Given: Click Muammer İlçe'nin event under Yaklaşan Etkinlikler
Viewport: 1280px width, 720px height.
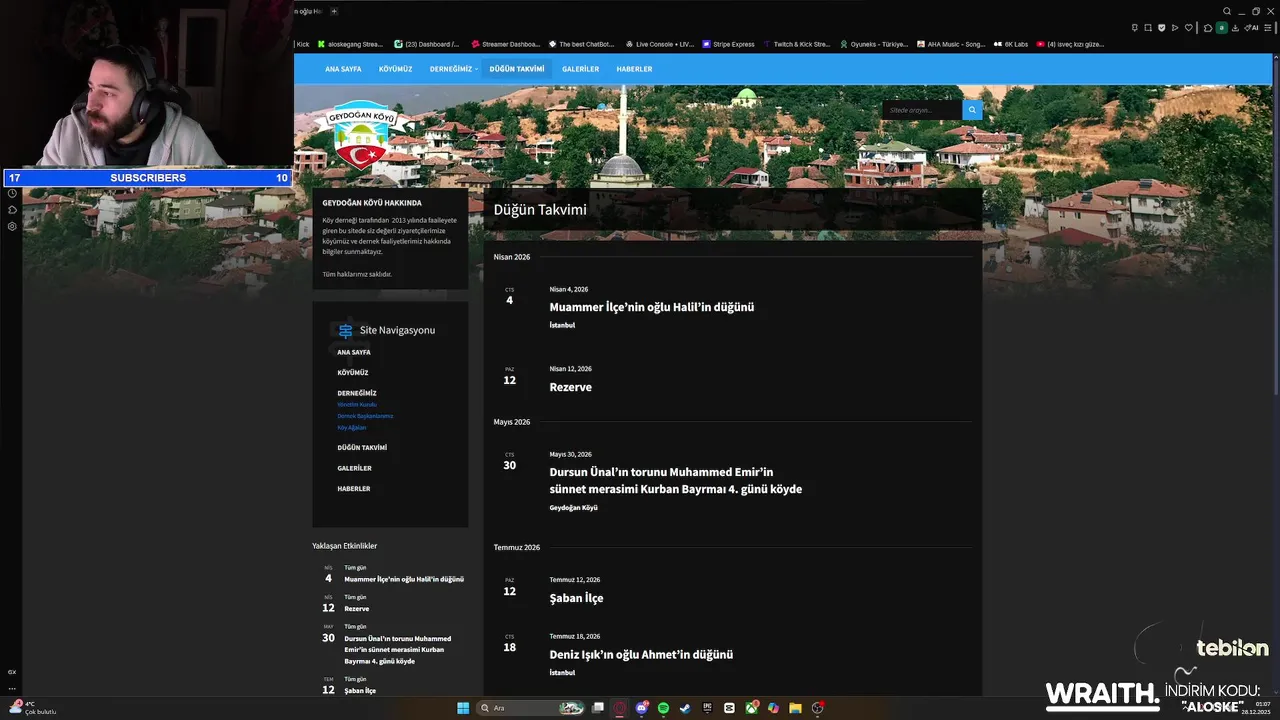Looking at the screenshot, I should tap(404, 579).
